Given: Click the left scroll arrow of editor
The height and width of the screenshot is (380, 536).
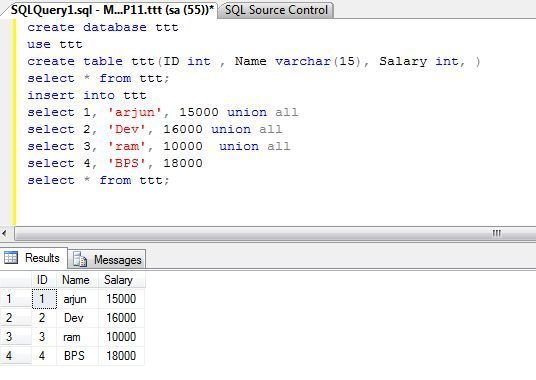Looking at the screenshot, I should (x=4, y=234).
